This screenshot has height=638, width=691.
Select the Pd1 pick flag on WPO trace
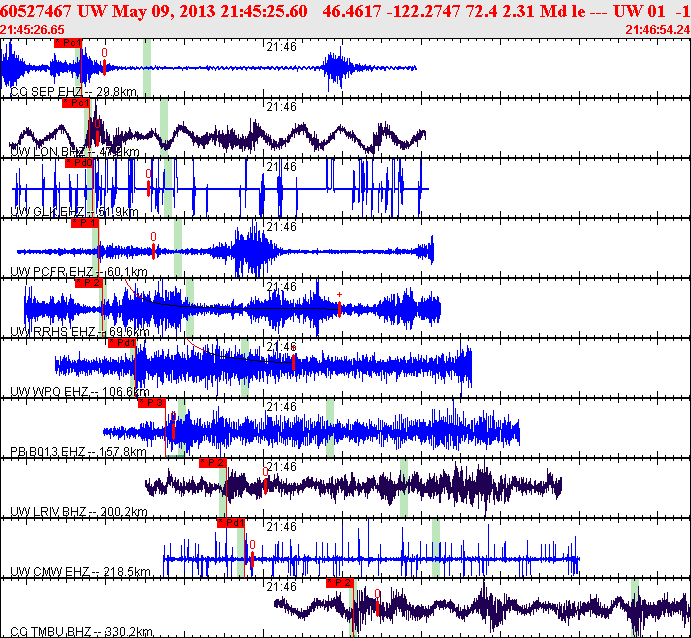tap(122, 343)
